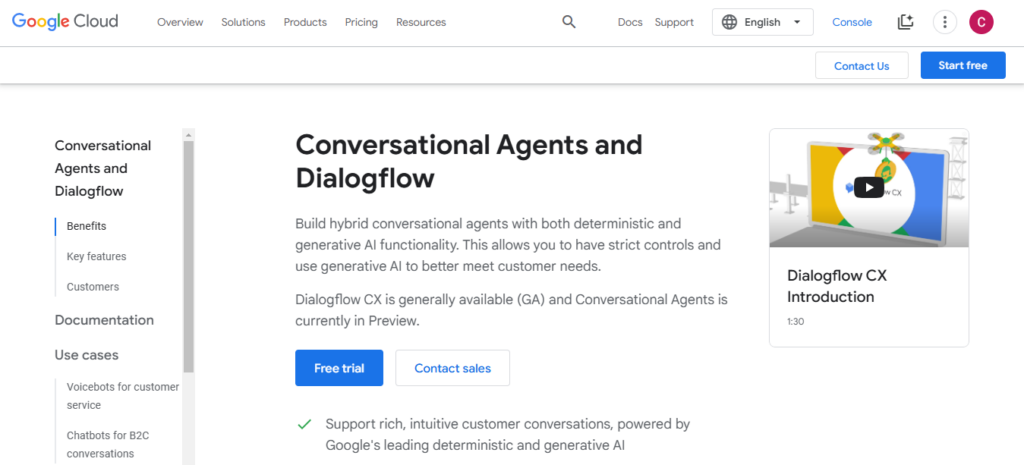Open the Overview menu item
Viewport: 1024px width, 465px height.
tap(180, 22)
